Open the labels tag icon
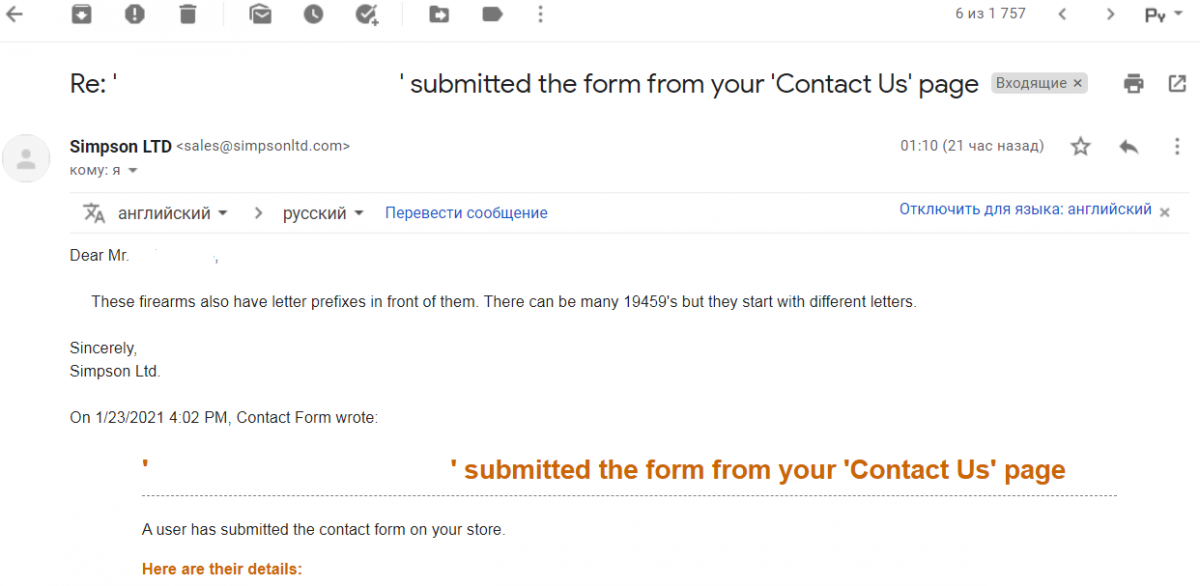Image resolution: width=1200 pixels, height=586 pixels. tap(491, 14)
